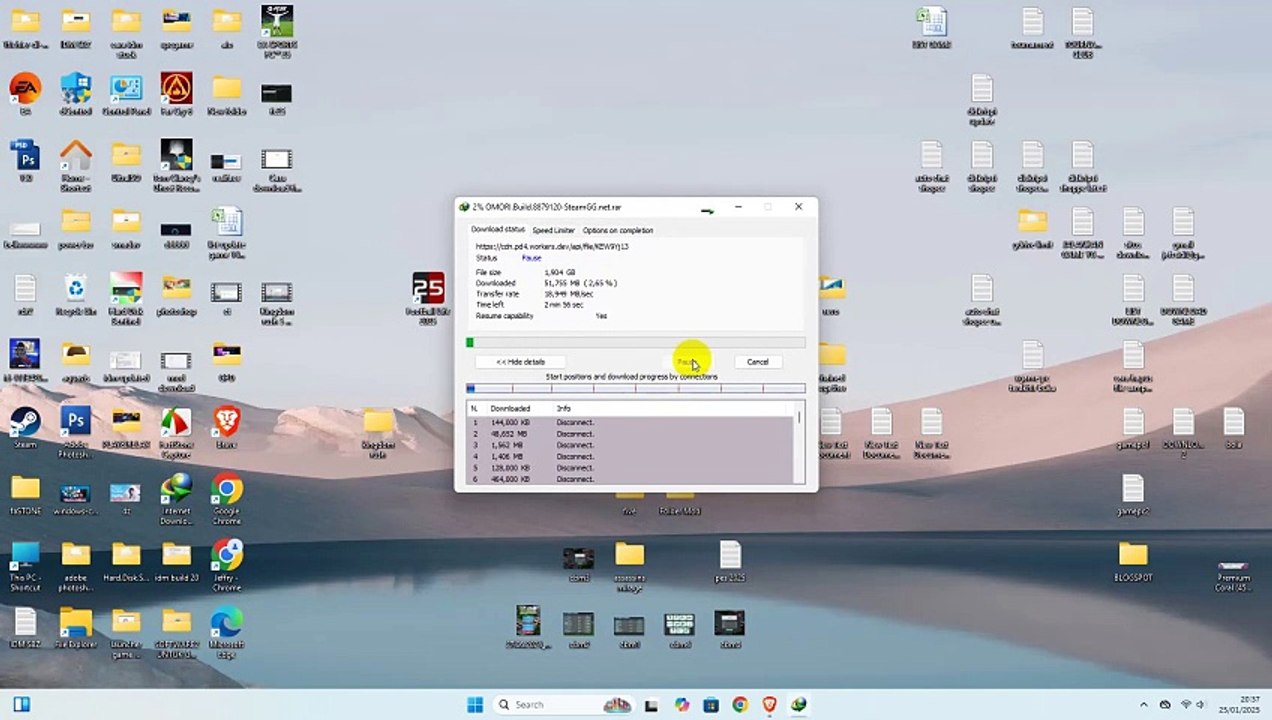This screenshot has height=720, width=1272.
Task: Select connection row 6 with 464,000 KB
Action: 630,479
